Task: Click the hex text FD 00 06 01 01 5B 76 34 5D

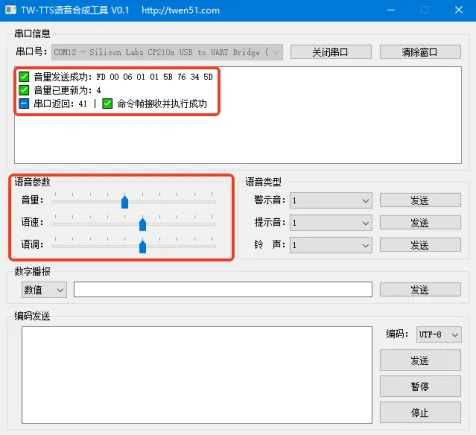Action: [154, 77]
